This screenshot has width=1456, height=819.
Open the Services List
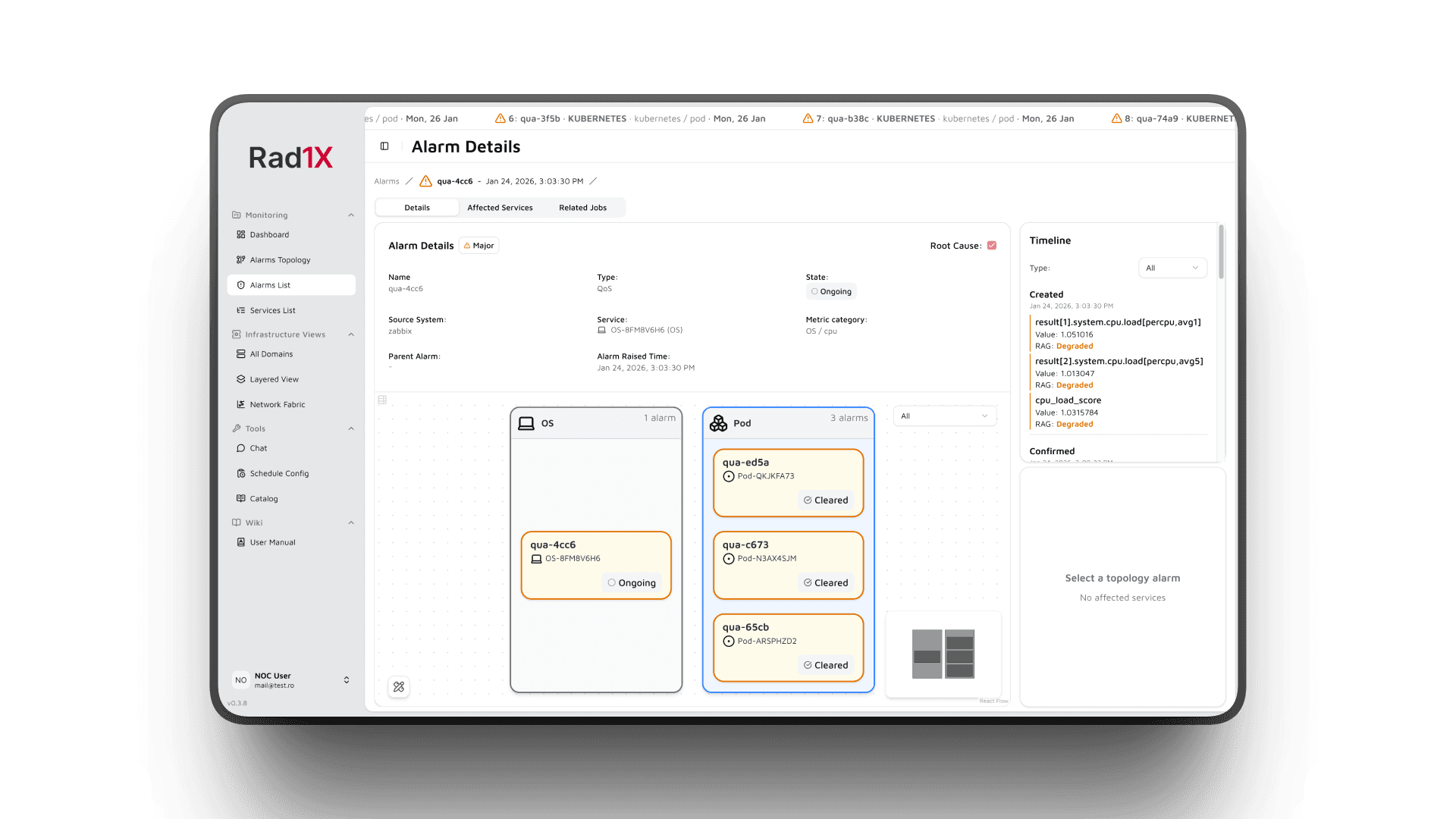(272, 310)
